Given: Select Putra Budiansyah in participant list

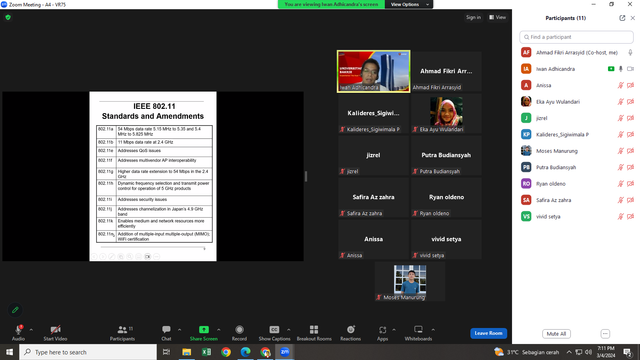Looking at the screenshot, I should pos(576,167).
